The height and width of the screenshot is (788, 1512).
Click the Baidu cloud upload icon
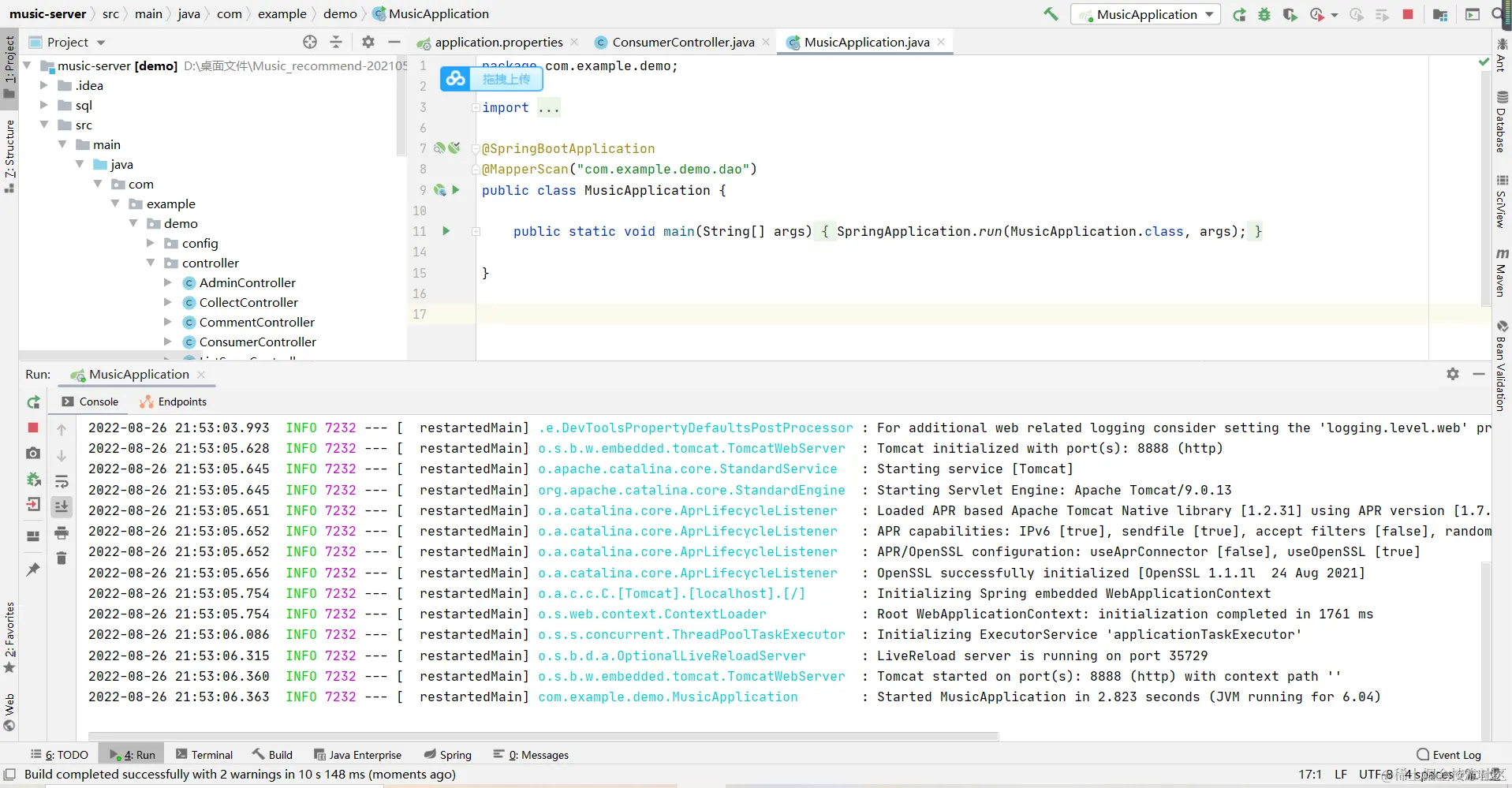click(455, 79)
